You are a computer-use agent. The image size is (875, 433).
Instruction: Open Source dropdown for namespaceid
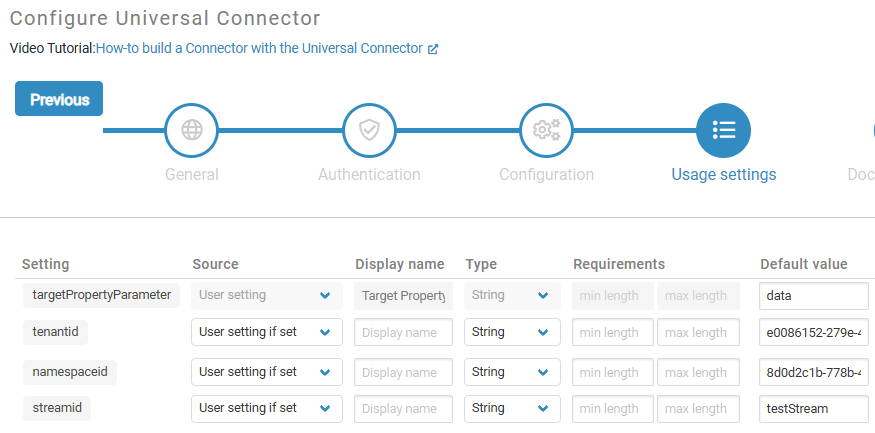[x=266, y=372]
